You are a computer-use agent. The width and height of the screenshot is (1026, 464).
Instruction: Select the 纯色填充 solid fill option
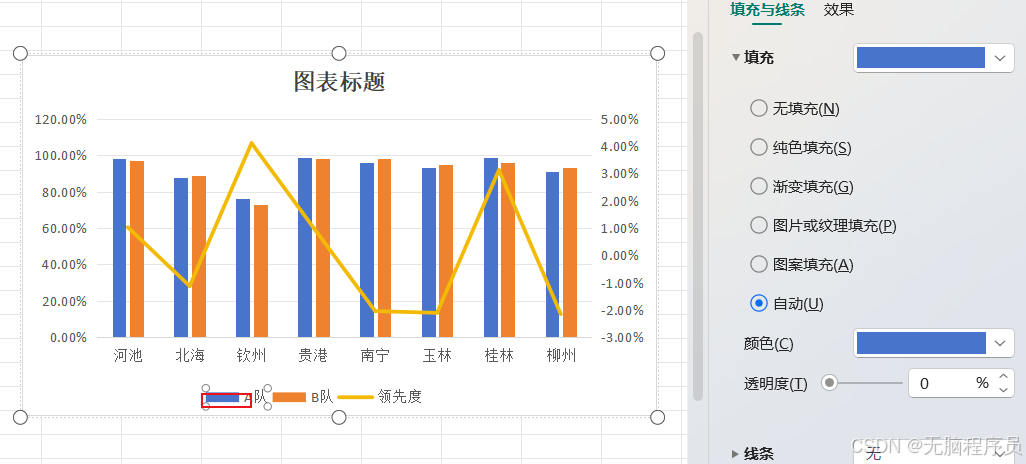[x=758, y=148]
